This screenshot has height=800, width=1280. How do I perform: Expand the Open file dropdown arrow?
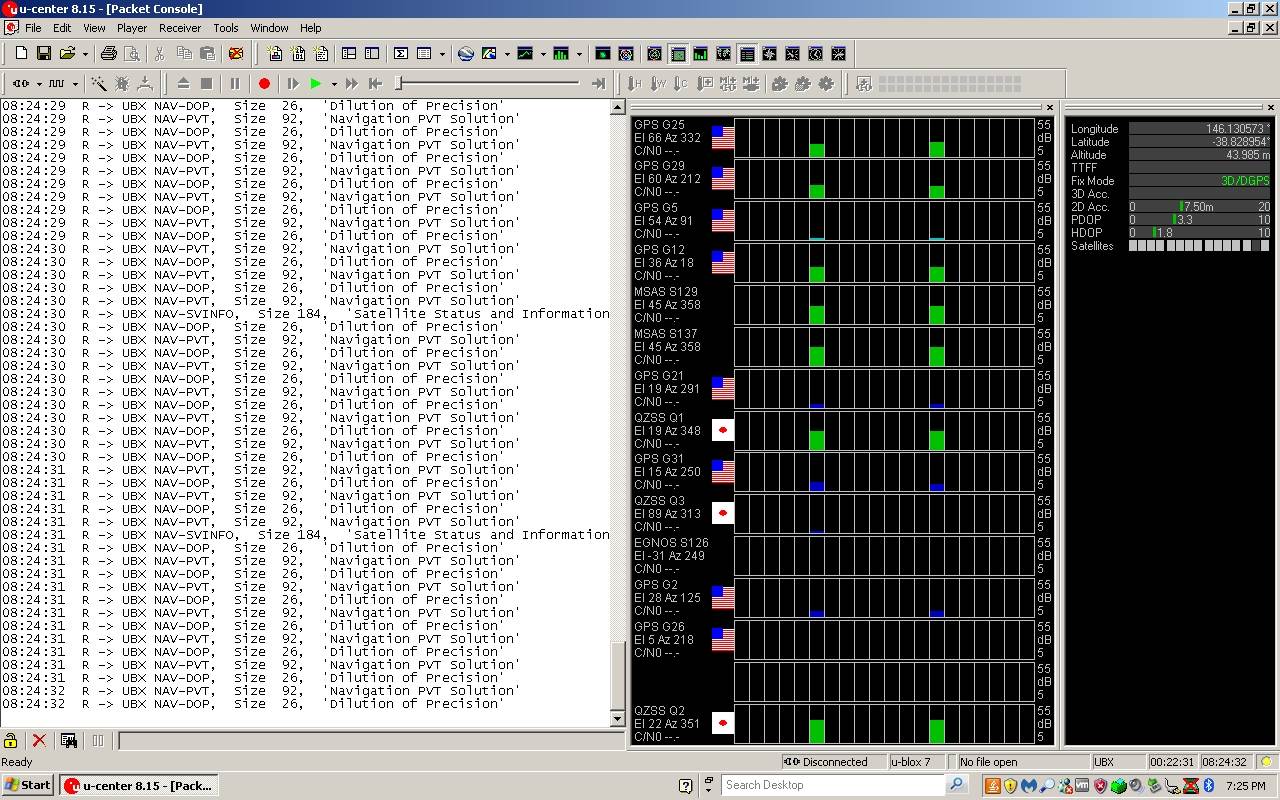85,54
